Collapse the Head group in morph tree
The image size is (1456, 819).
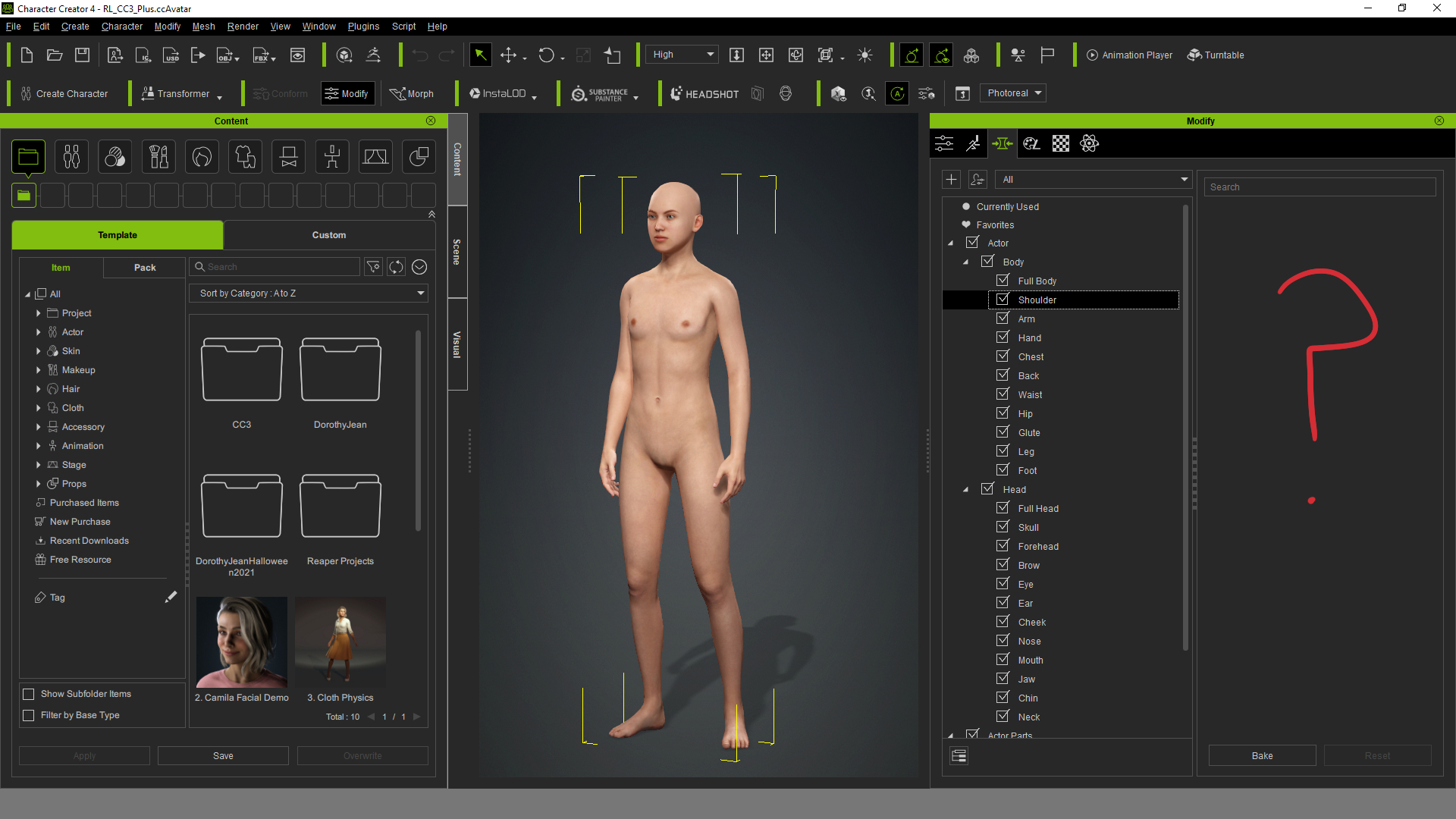[966, 490]
